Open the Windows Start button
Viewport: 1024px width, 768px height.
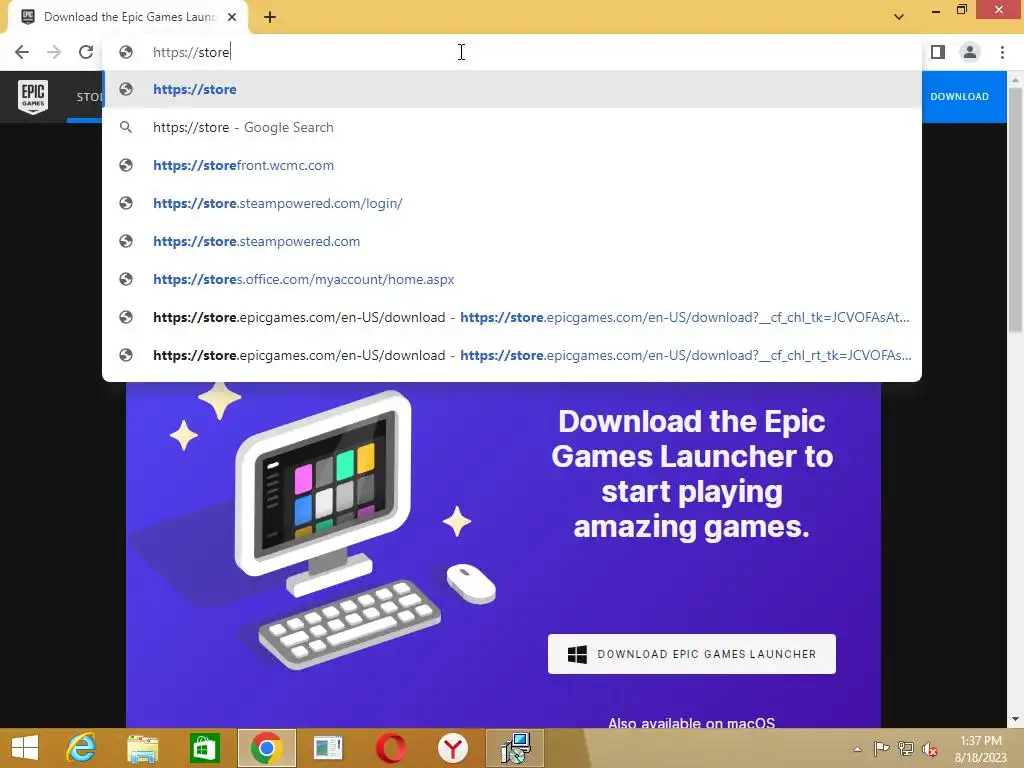coord(25,748)
